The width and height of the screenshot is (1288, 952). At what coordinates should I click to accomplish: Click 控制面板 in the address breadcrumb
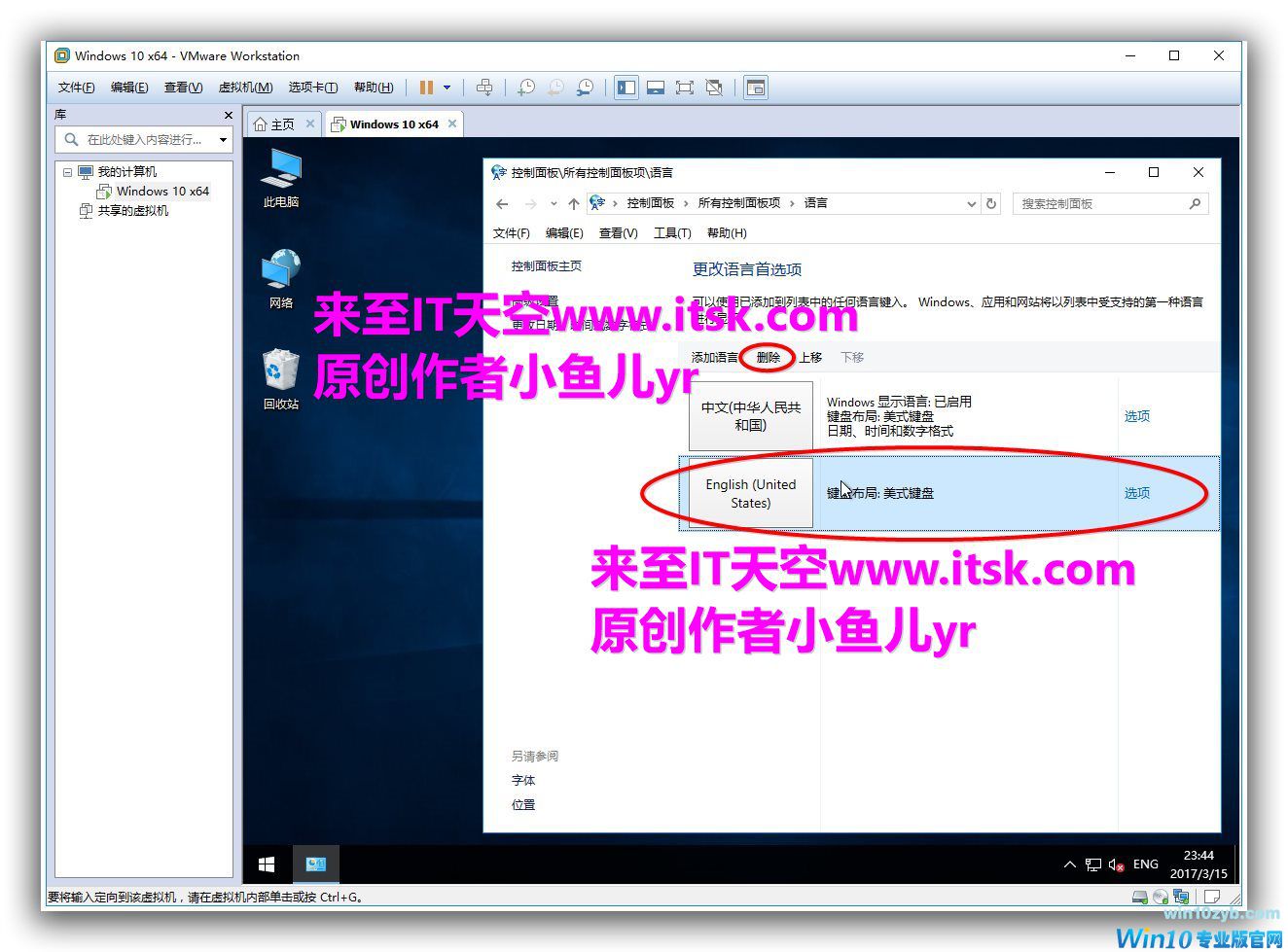coord(651,203)
